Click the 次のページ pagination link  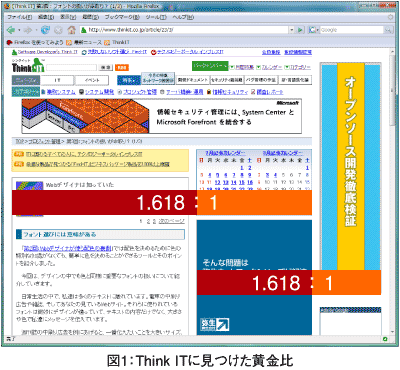point(171,221)
